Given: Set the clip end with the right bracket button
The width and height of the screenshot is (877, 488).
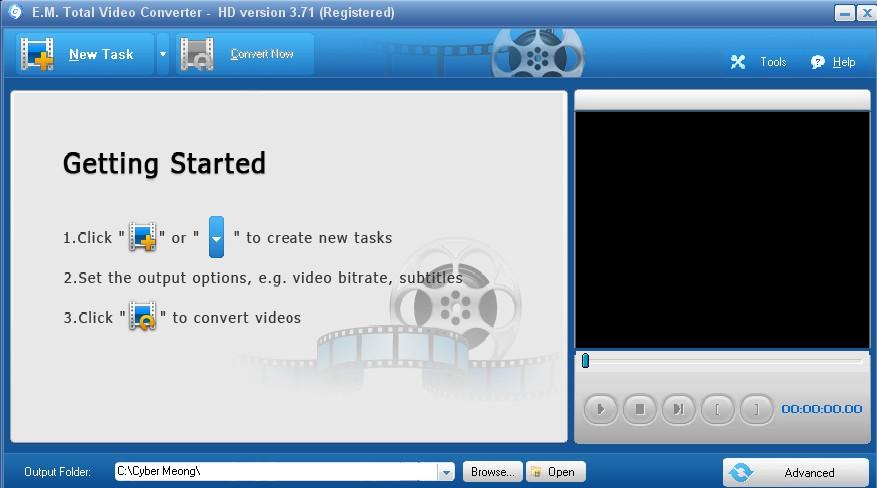Looking at the screenshot, I should click(756, 409).
